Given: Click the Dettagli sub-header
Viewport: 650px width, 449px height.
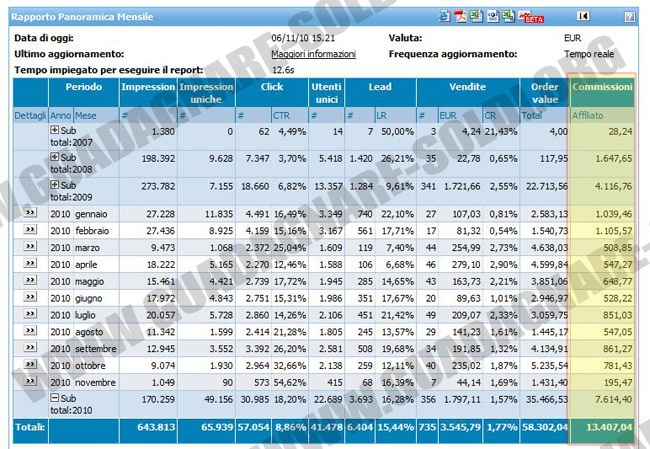Looking at the screenshot, I should point(30,116).
